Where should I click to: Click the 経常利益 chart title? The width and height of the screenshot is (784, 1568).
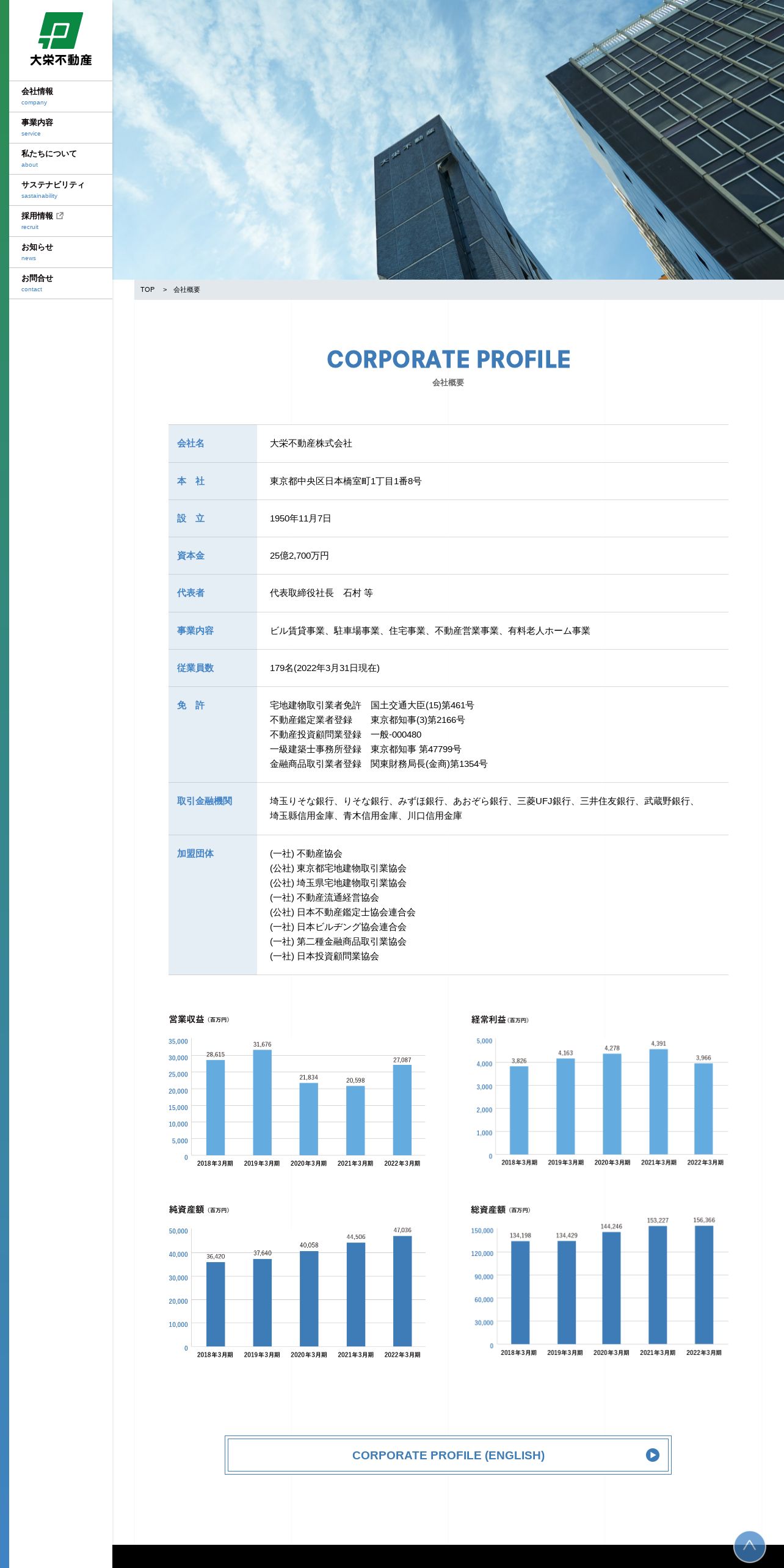[x=500, y=1019]
